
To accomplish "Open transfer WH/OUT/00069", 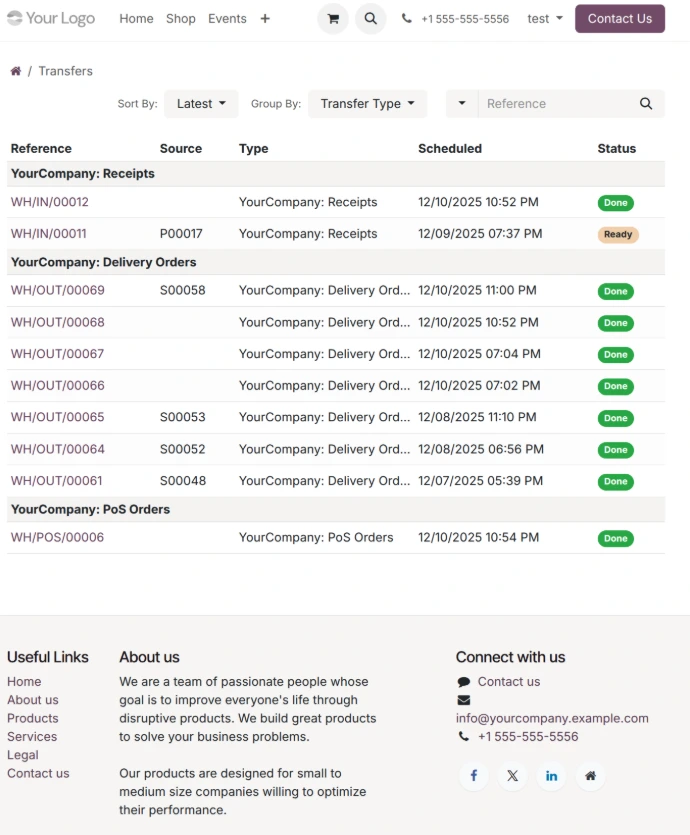I will (58, 291).
